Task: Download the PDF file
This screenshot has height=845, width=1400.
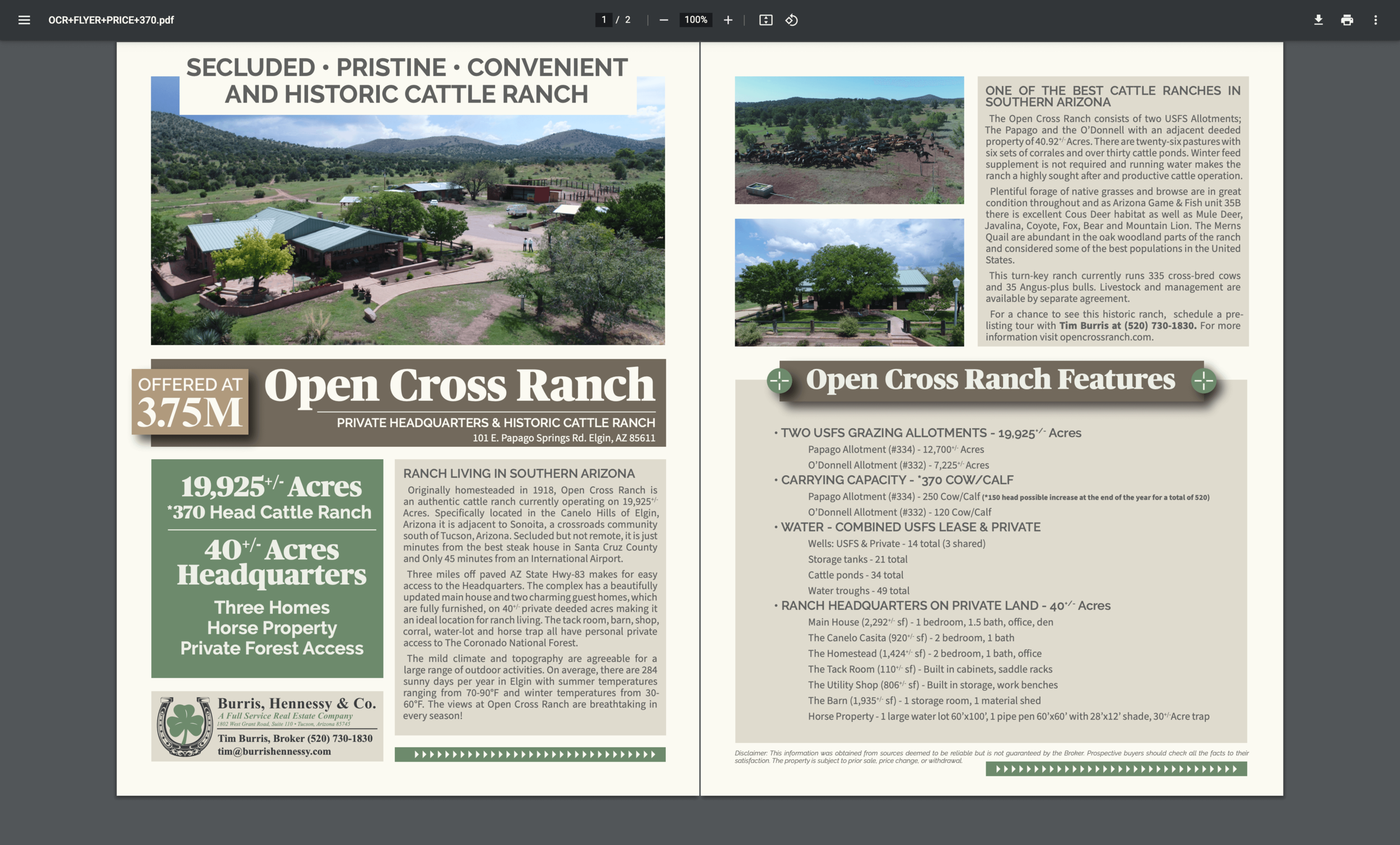Action: 1318,20
